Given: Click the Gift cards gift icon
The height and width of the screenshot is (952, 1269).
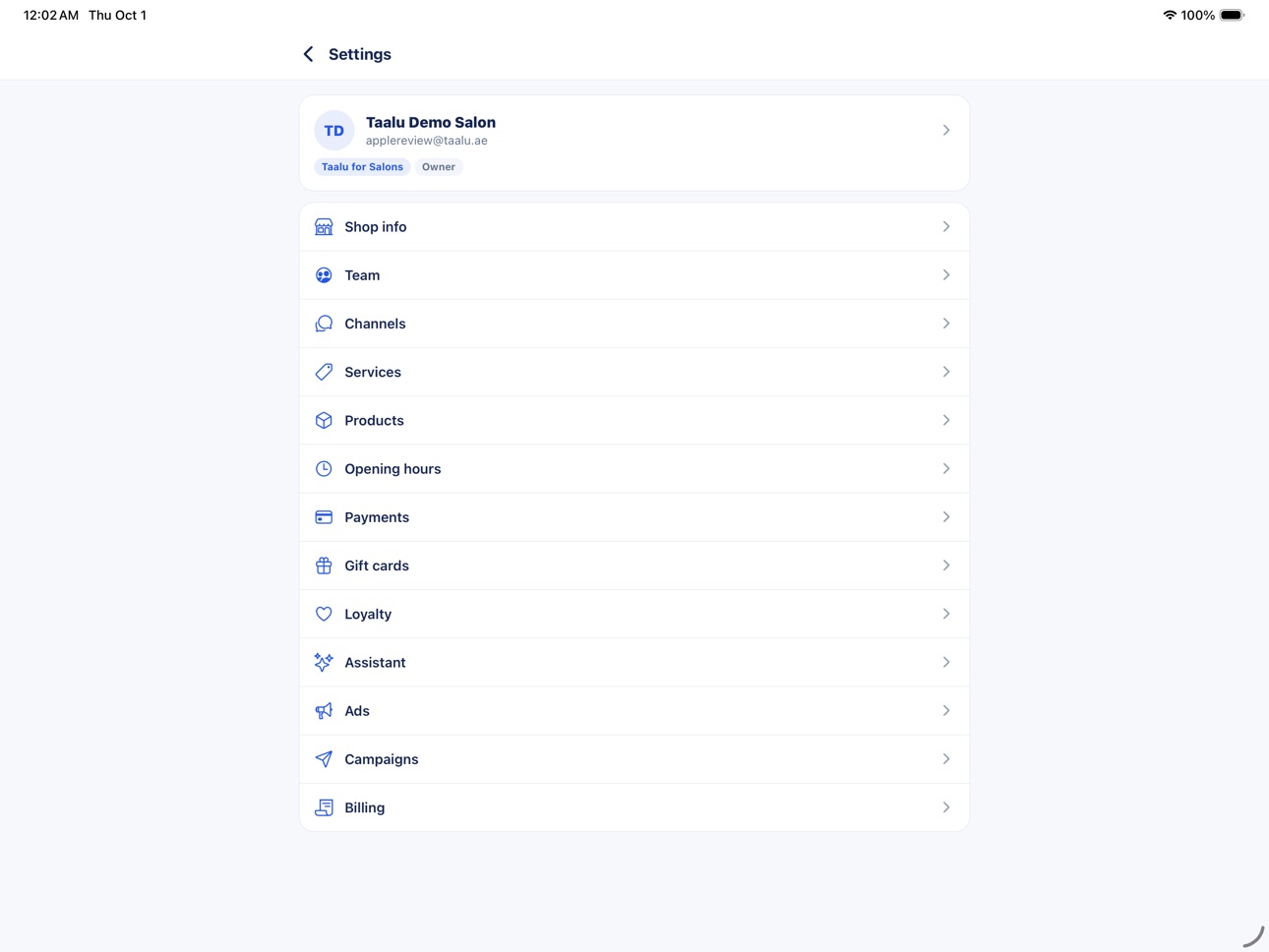Looking at the screenshot, I should 324,565.
